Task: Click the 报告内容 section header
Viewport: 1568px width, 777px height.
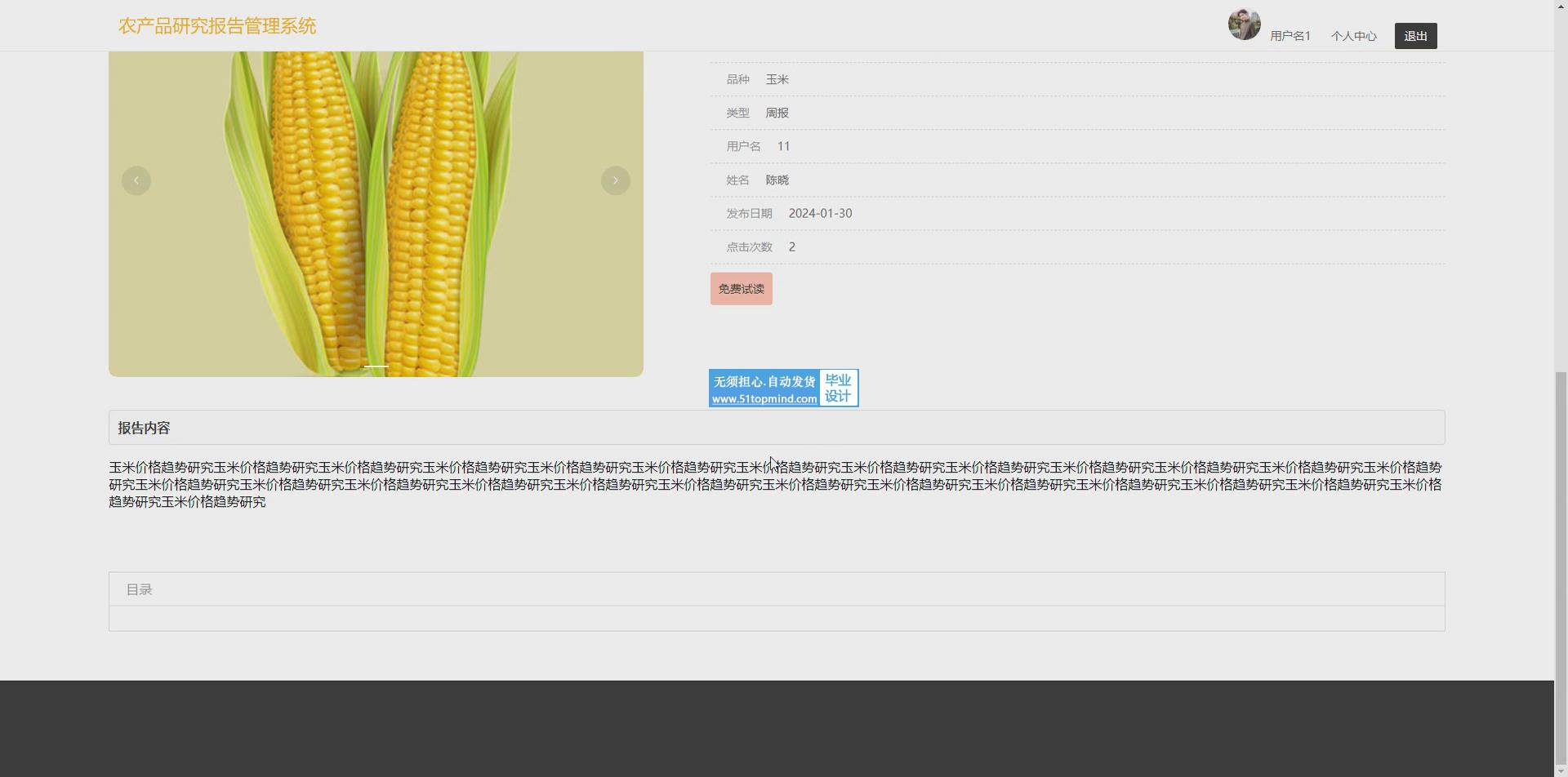Action: click(777, 428)
